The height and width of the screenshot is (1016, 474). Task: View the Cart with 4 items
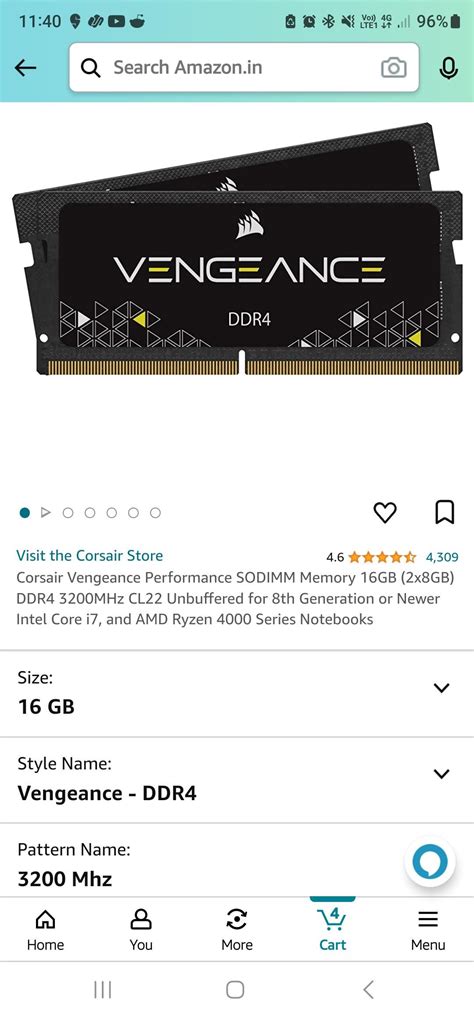(x=333, y=930)
